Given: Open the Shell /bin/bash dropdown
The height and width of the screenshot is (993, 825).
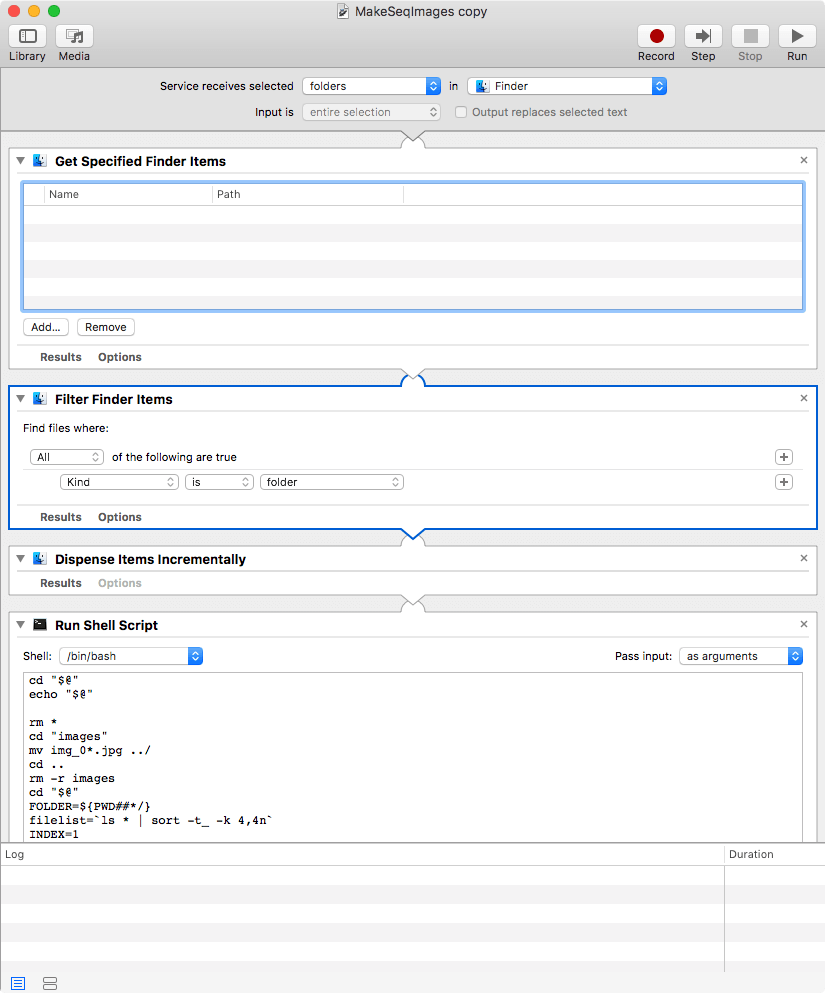Looking at the screenshot, I should pyautogui.click(x=131, y=656).
